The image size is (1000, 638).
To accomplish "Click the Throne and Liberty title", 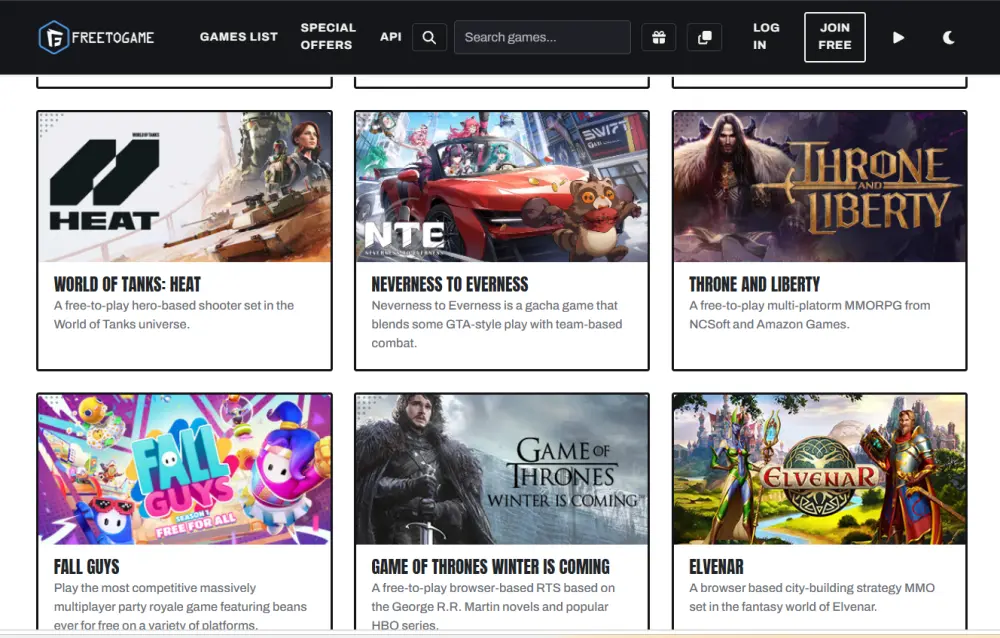I will 754,284.
